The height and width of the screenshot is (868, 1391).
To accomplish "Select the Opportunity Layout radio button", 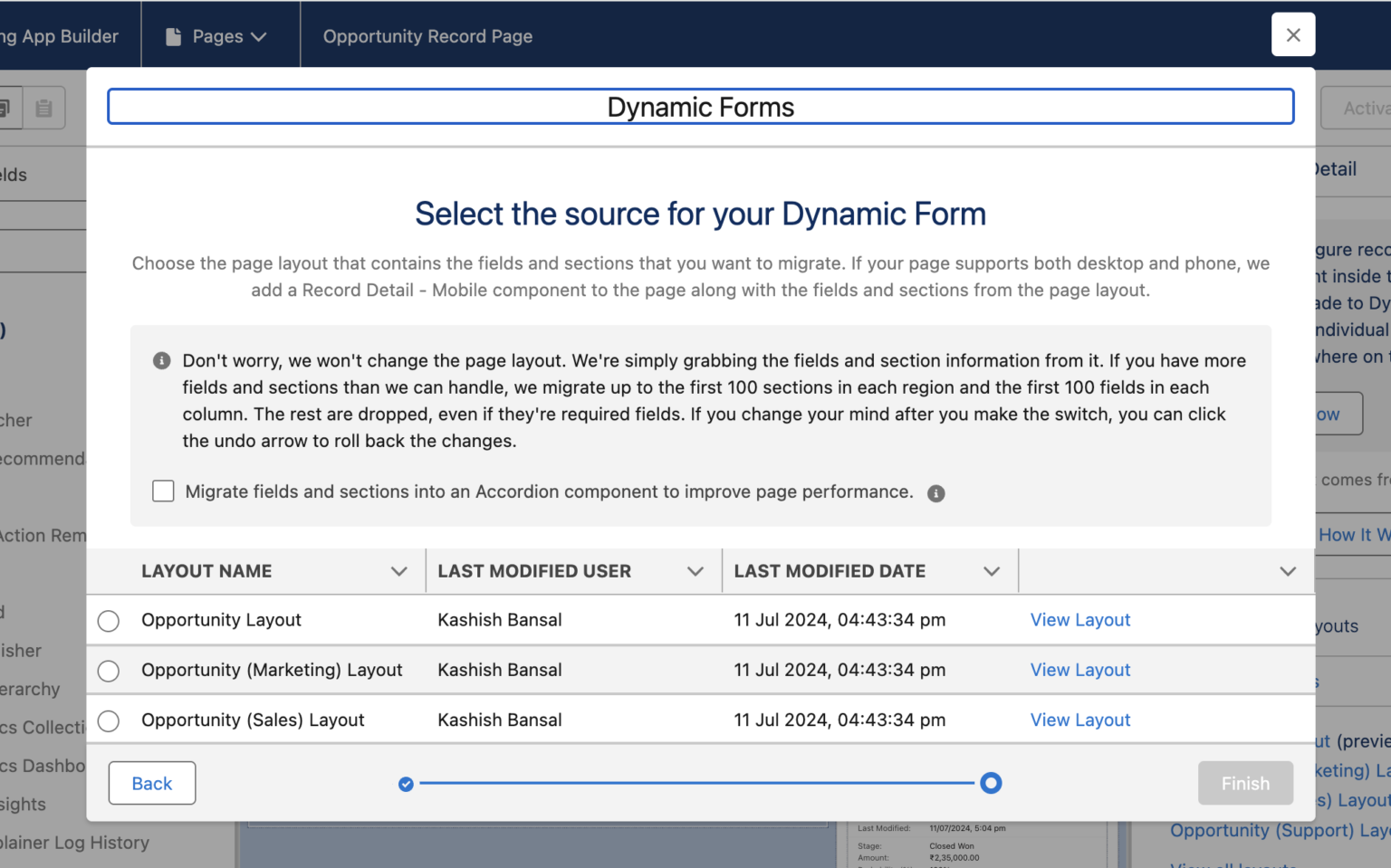I will tap(108, 621).
